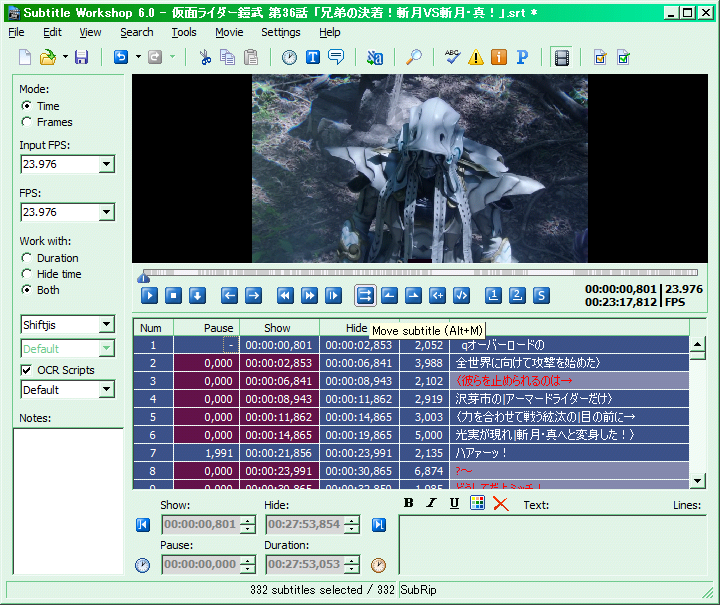Open the Shiftjis encoding dropdown
The image size is (720, 605).
tap(107, 325)
